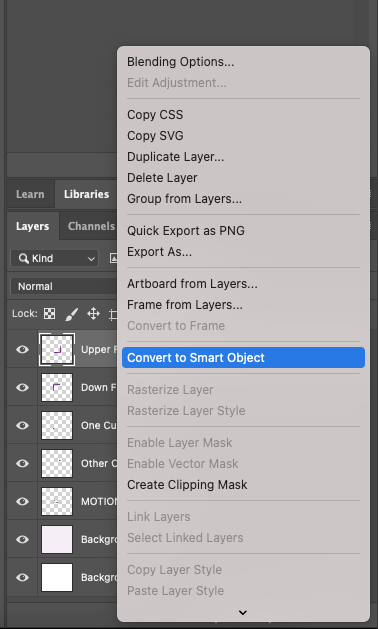Click greyed Copy Layer Style item
The width and height of the screenshot is (378, 629).
tap(175, 570)
